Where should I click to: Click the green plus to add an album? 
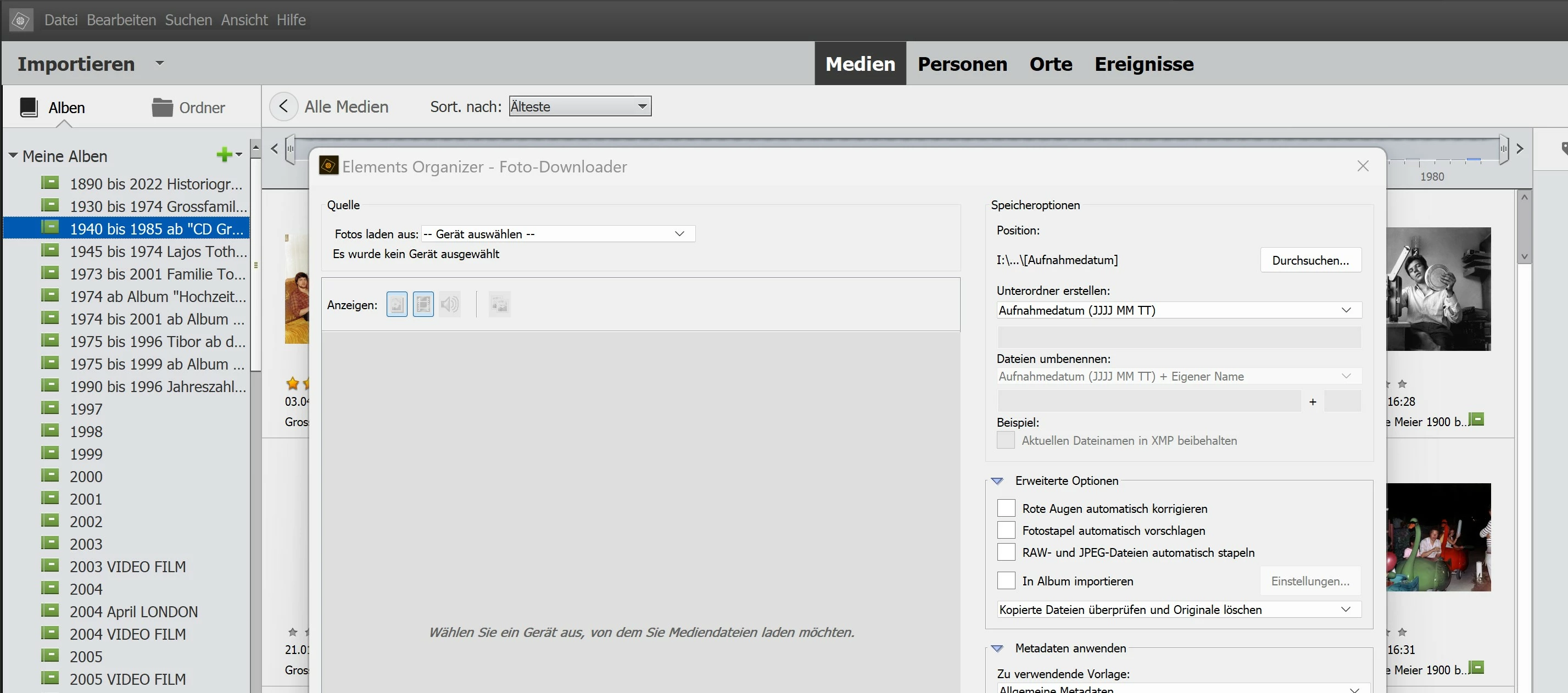point(224,155)
